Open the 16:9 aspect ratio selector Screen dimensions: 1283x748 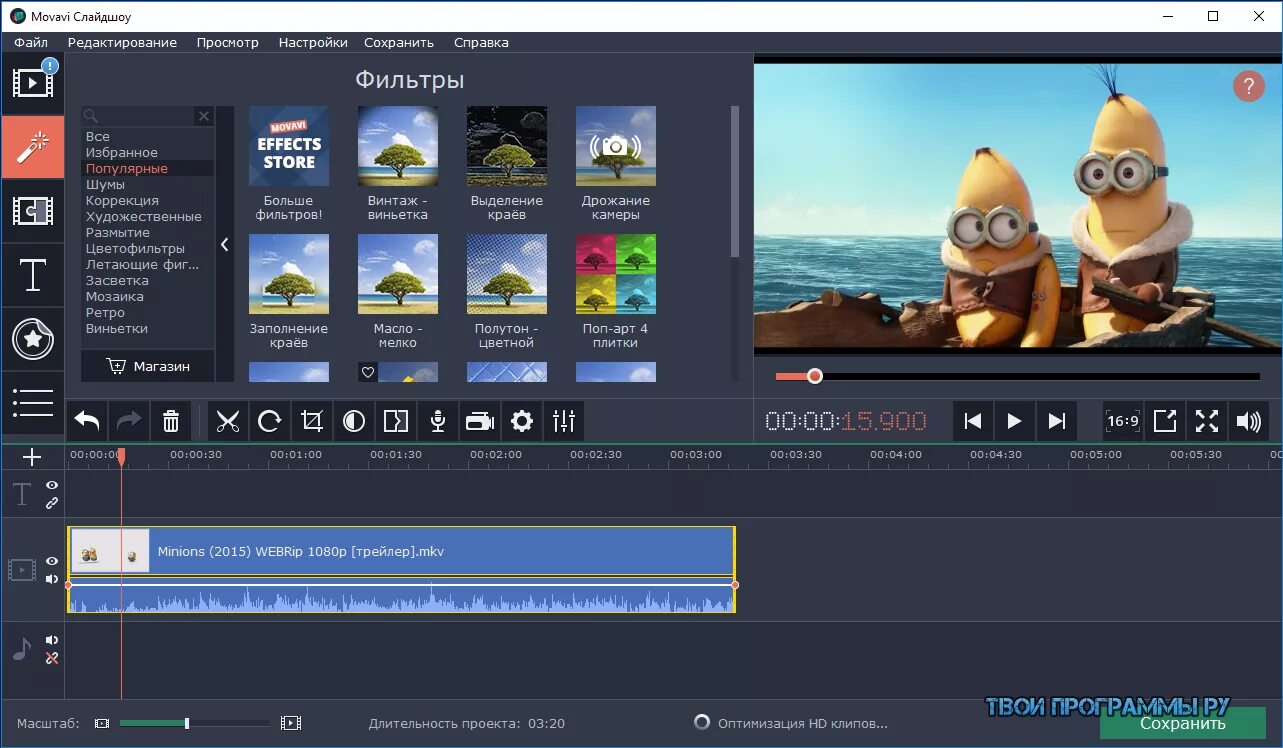click(x=1123, y=421)
